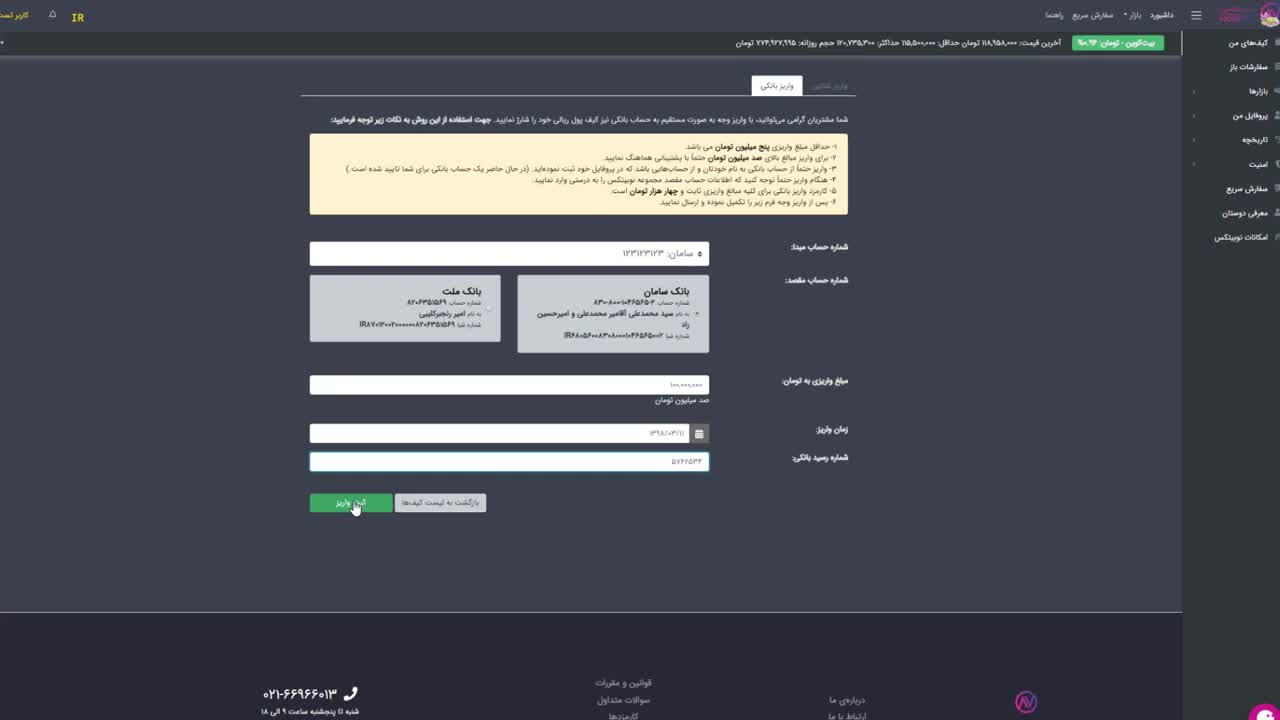The width and height of the screenshot is (1280, 720).
Task: Click the calendar icon beside the deposit date
Action: [x=699, y=433]
